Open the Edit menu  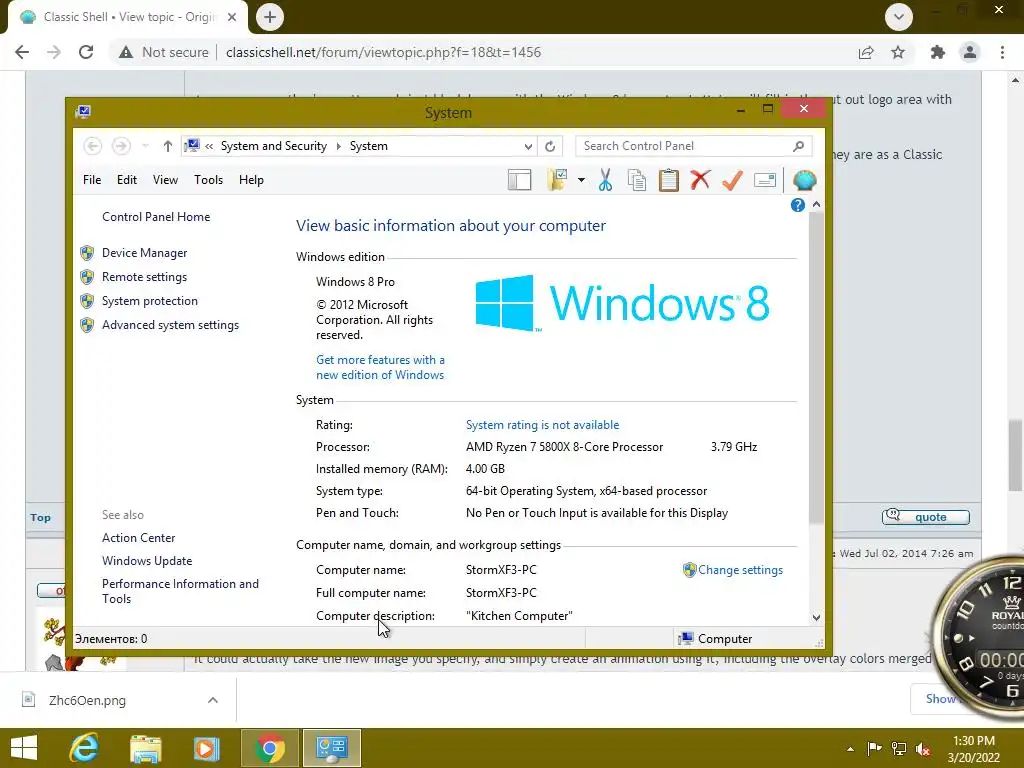tap(127, 180)
